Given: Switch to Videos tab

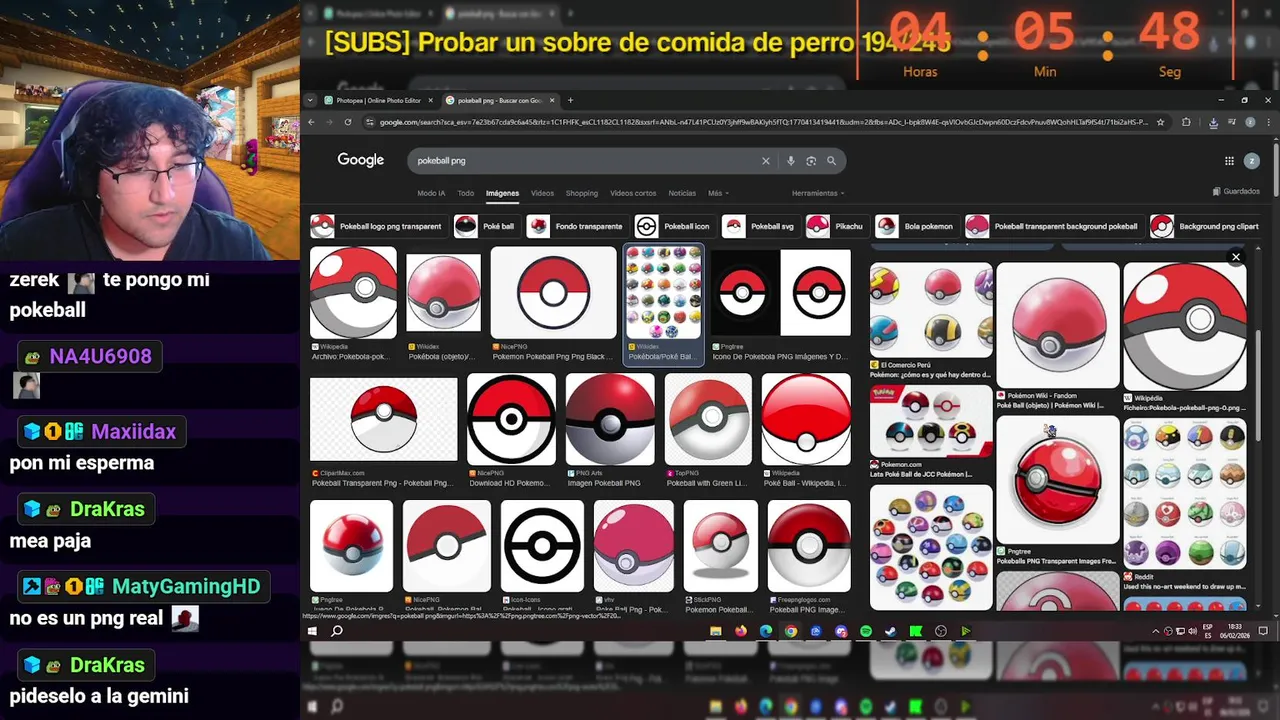Looking at the screenshot, I should pyautogui.click(x=542, y=193).
